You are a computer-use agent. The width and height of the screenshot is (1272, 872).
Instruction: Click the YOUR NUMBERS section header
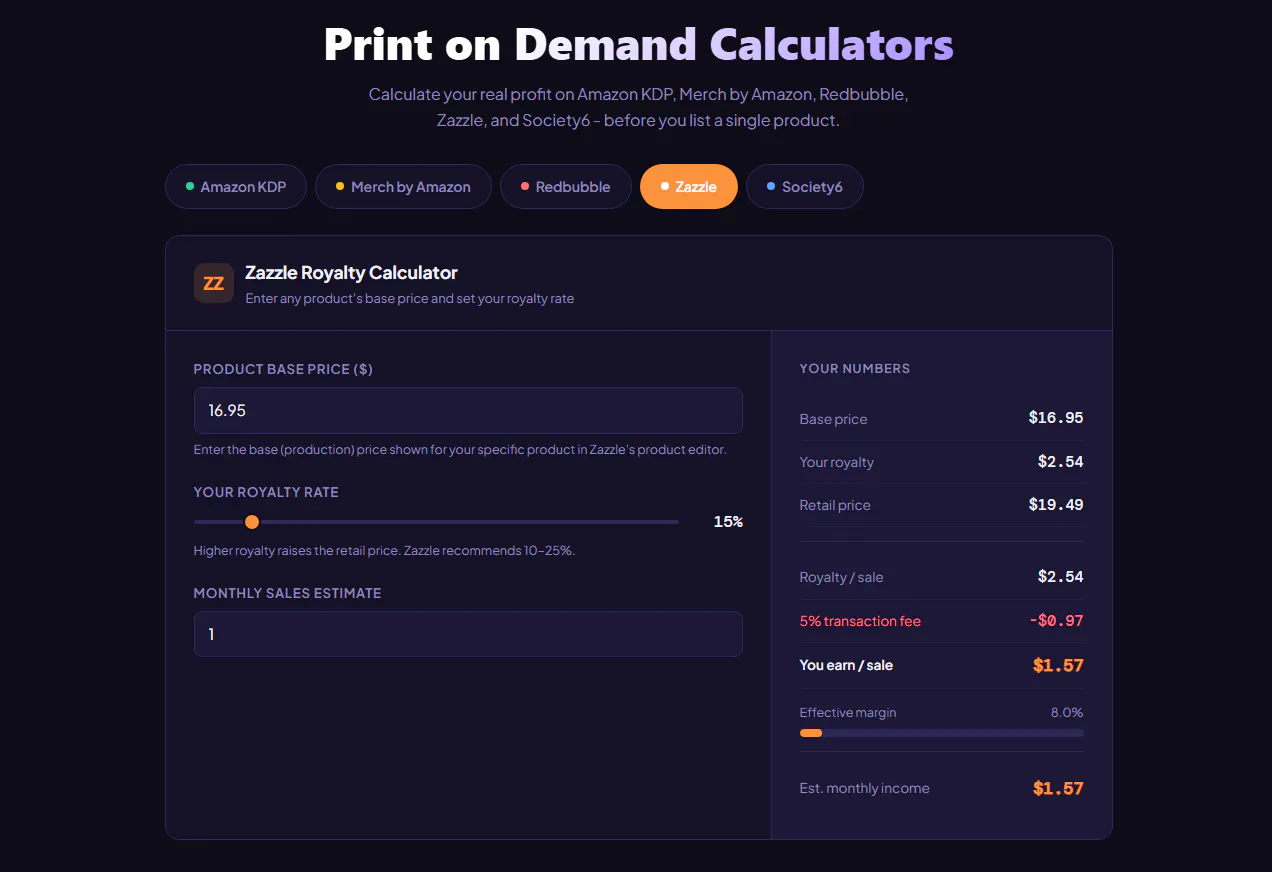click(855, 369)
